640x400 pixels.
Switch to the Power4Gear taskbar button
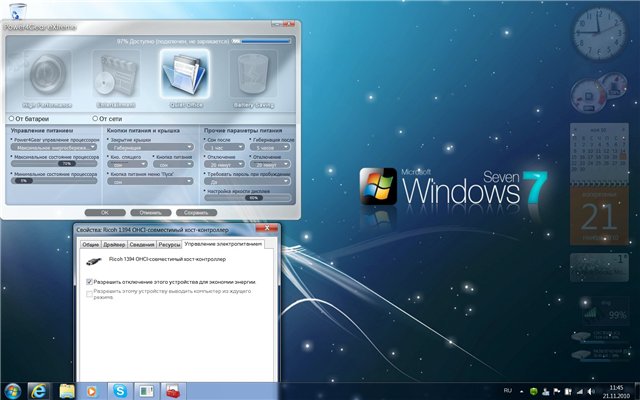coord(147,391)
